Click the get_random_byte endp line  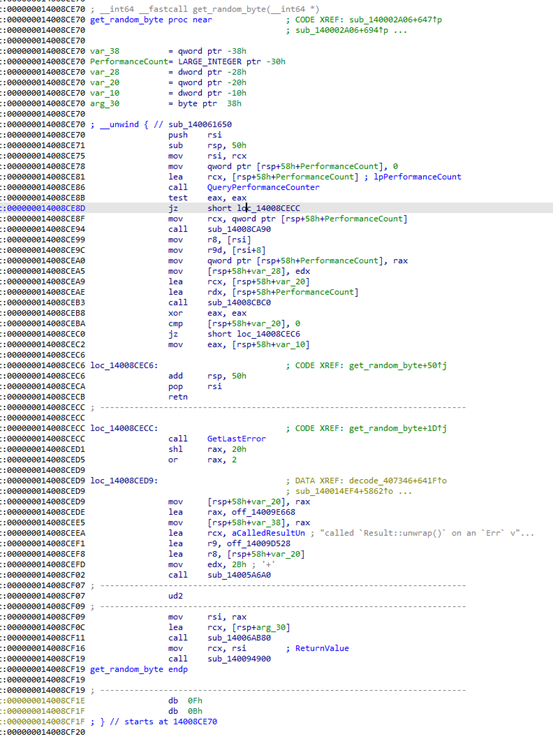click(139, 669)
